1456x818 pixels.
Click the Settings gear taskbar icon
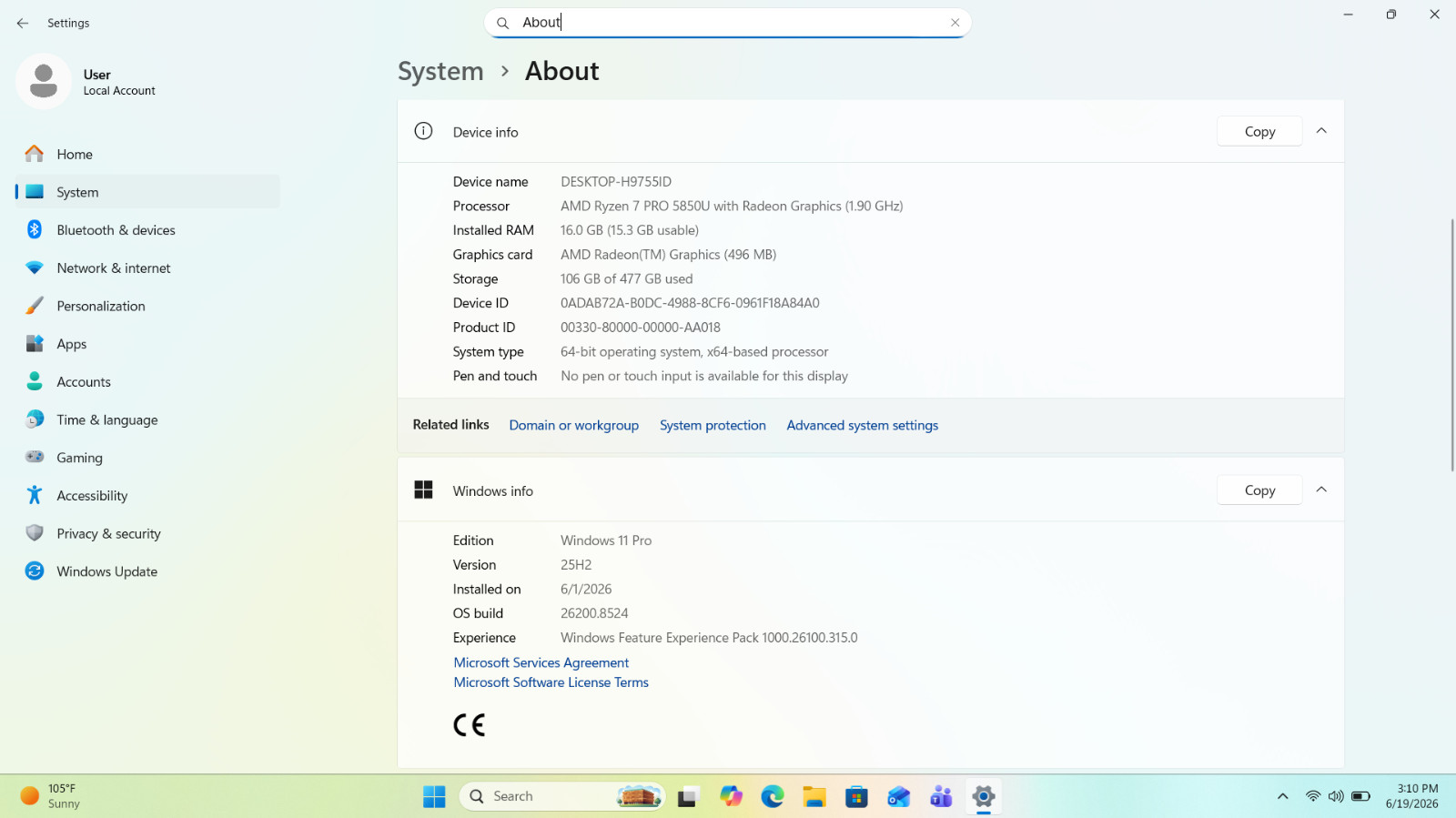983,796
